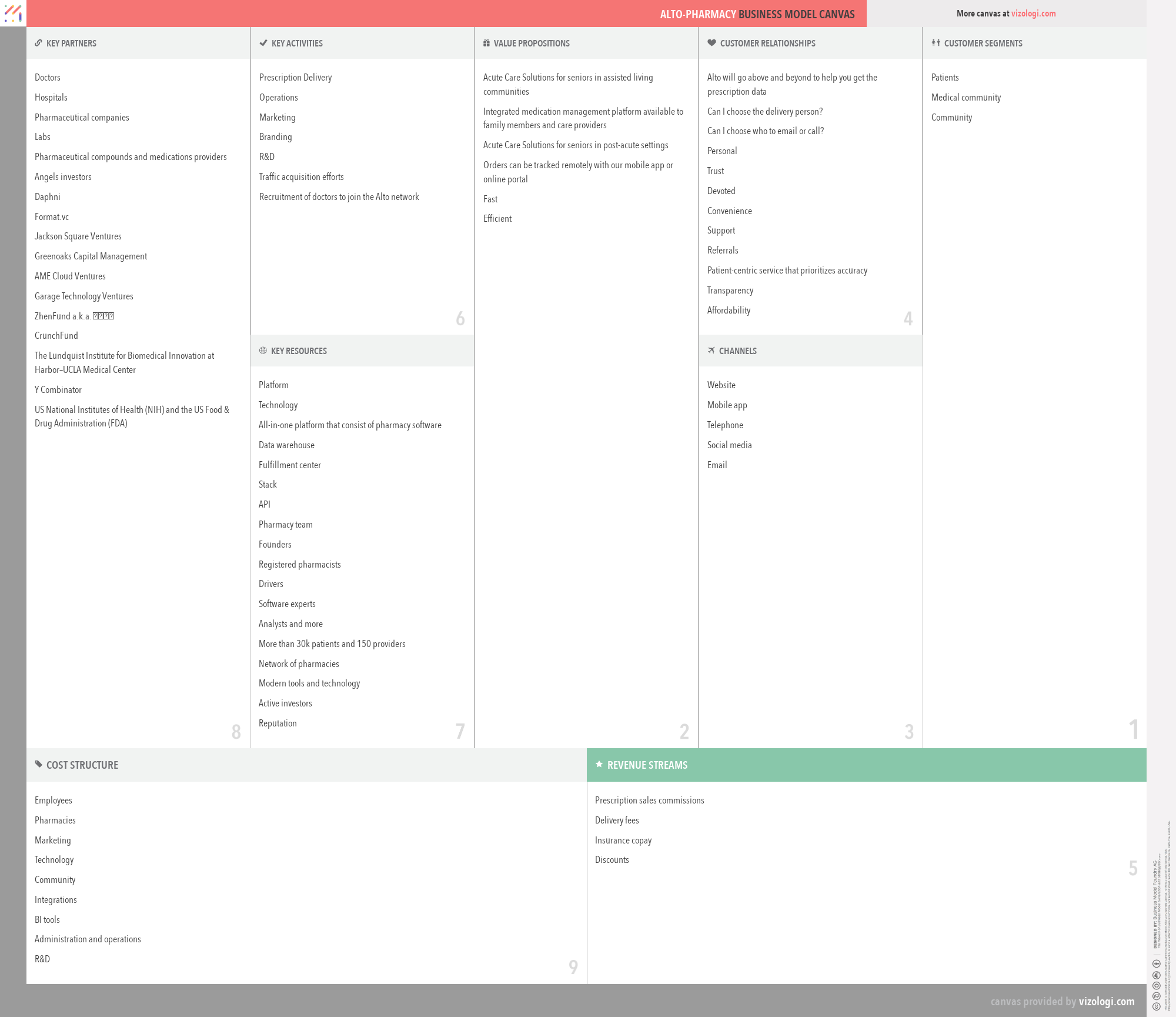Click the Customer Relationships heart icon
The image size is (1176, 1017).
click(711, 43)
